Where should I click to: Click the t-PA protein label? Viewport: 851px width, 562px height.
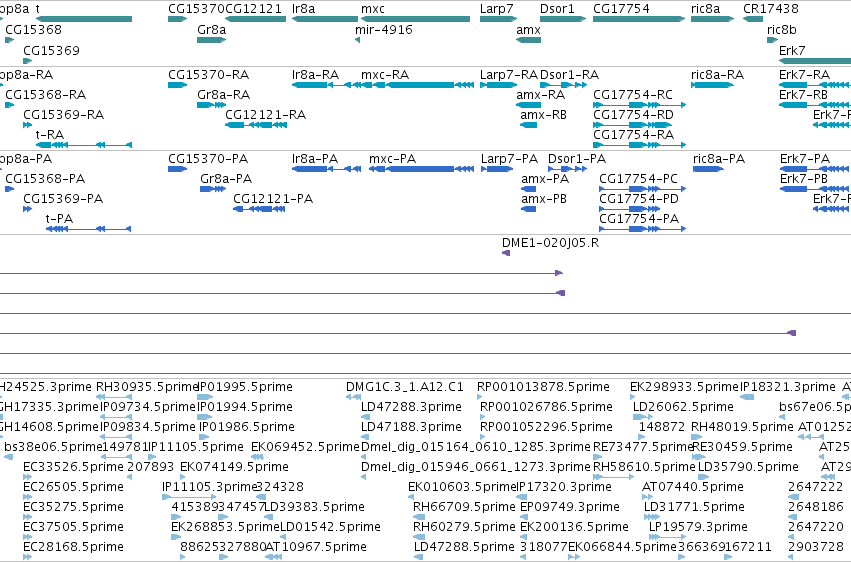pyautogui.click(x=59, y=219)
